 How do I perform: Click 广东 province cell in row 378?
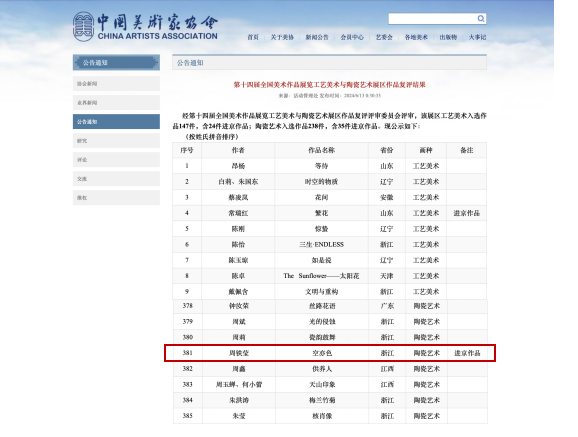(387, 306)
